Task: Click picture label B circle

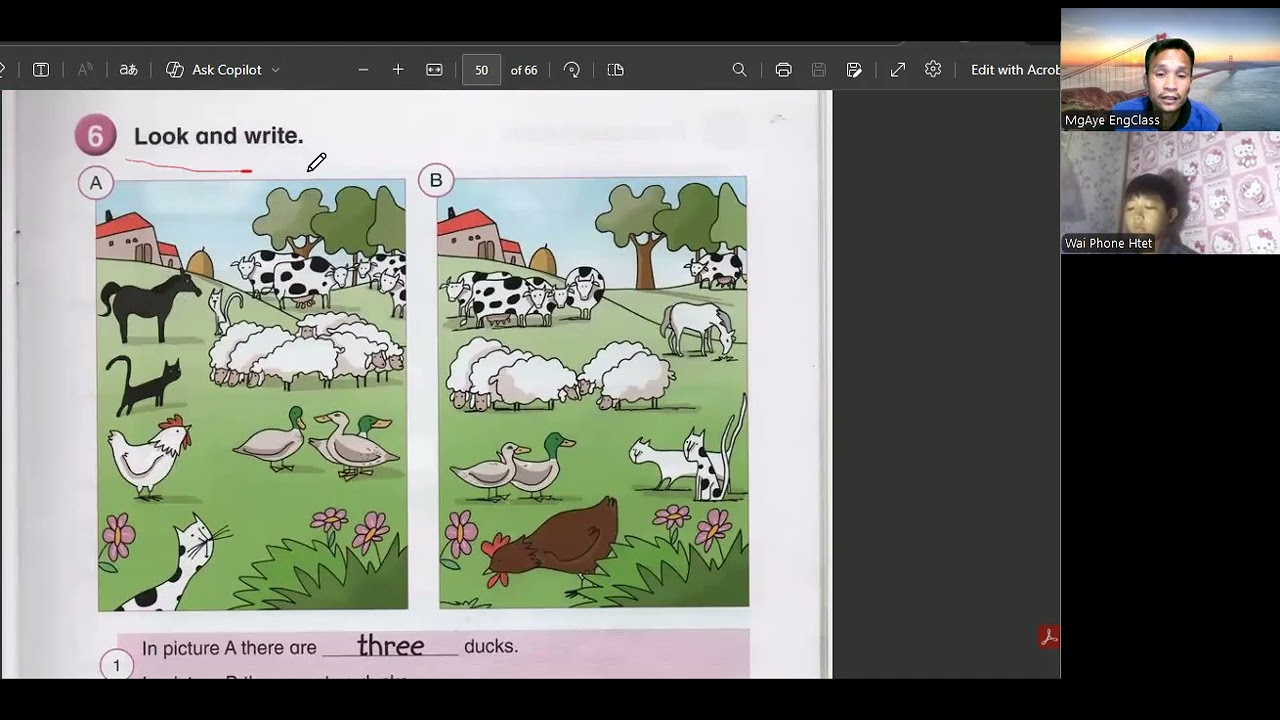Action: pos(436,181)
